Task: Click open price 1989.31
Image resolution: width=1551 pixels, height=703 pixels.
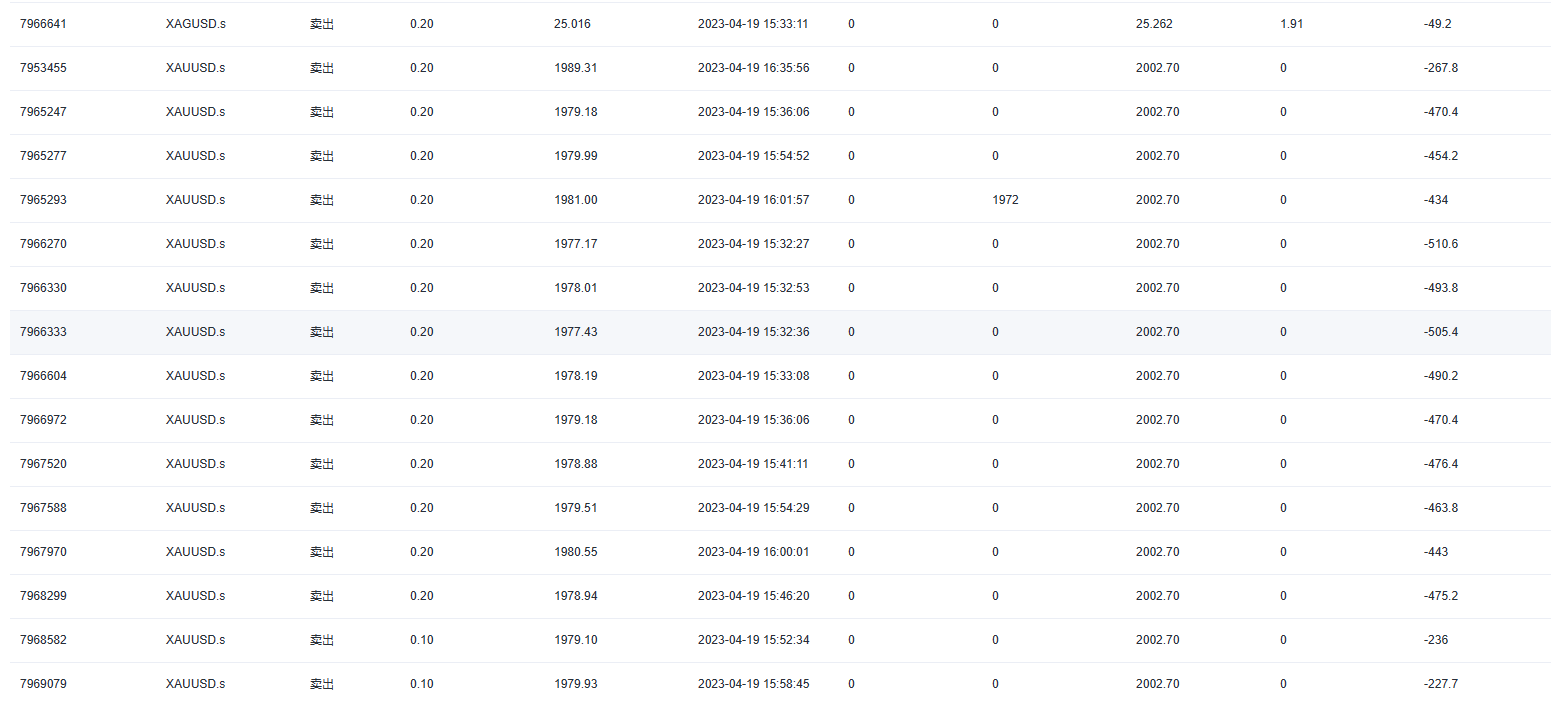Action: click(576, 68)
